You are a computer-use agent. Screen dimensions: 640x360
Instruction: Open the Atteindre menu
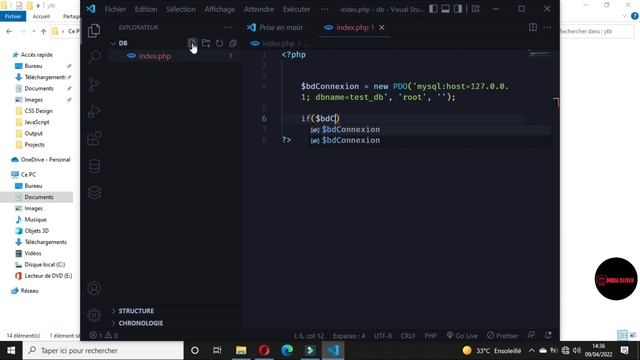(x=259, y=9)
